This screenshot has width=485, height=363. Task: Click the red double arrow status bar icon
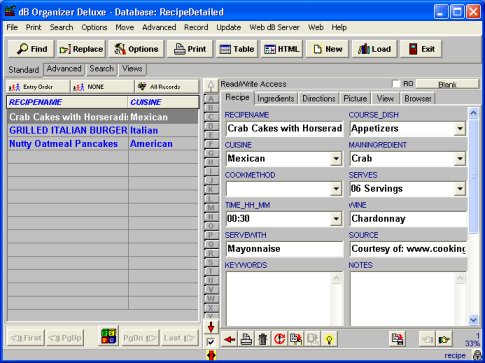pyautogui.click(x=211, y=355)
